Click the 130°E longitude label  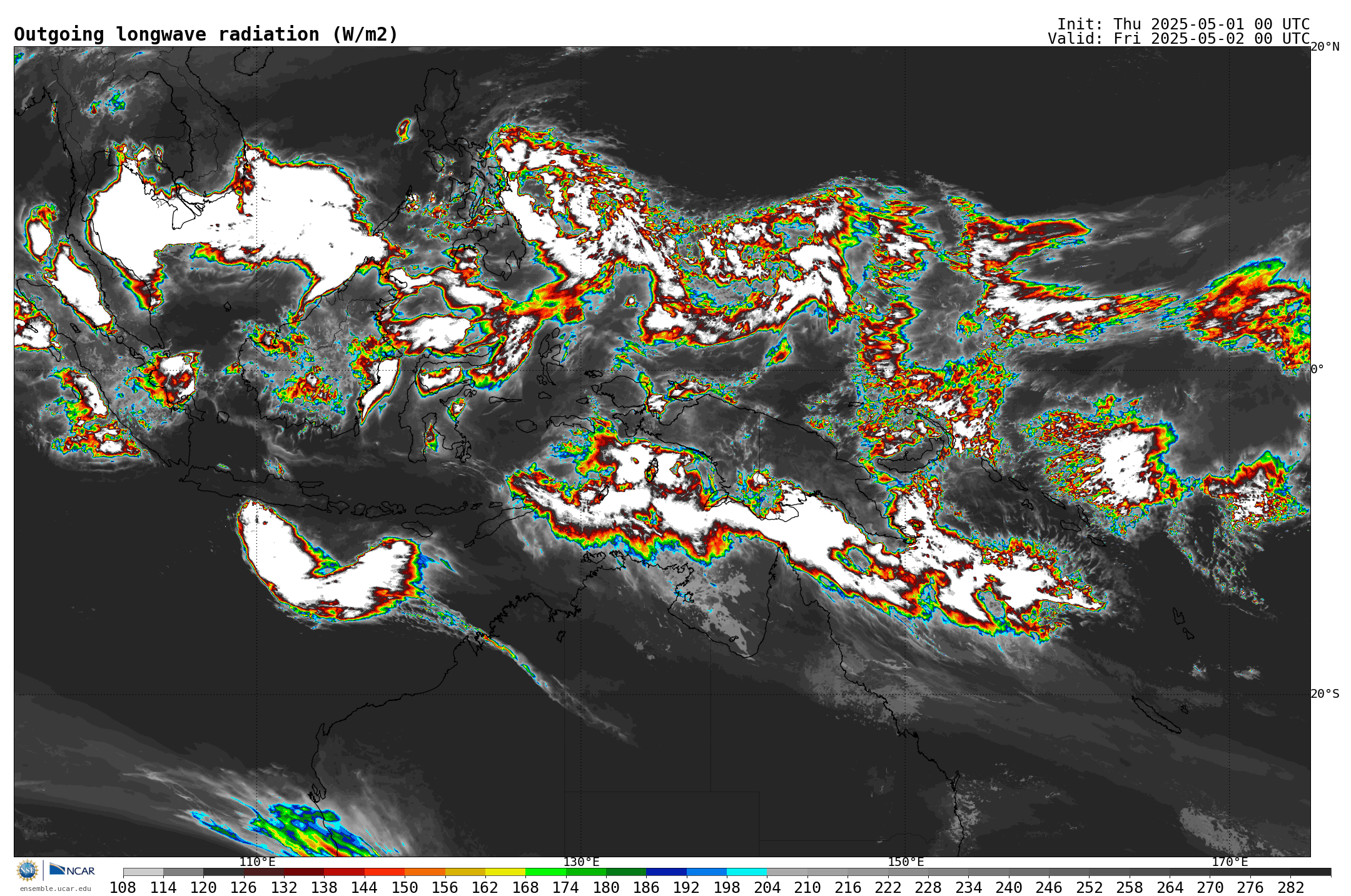pos(581,862)
